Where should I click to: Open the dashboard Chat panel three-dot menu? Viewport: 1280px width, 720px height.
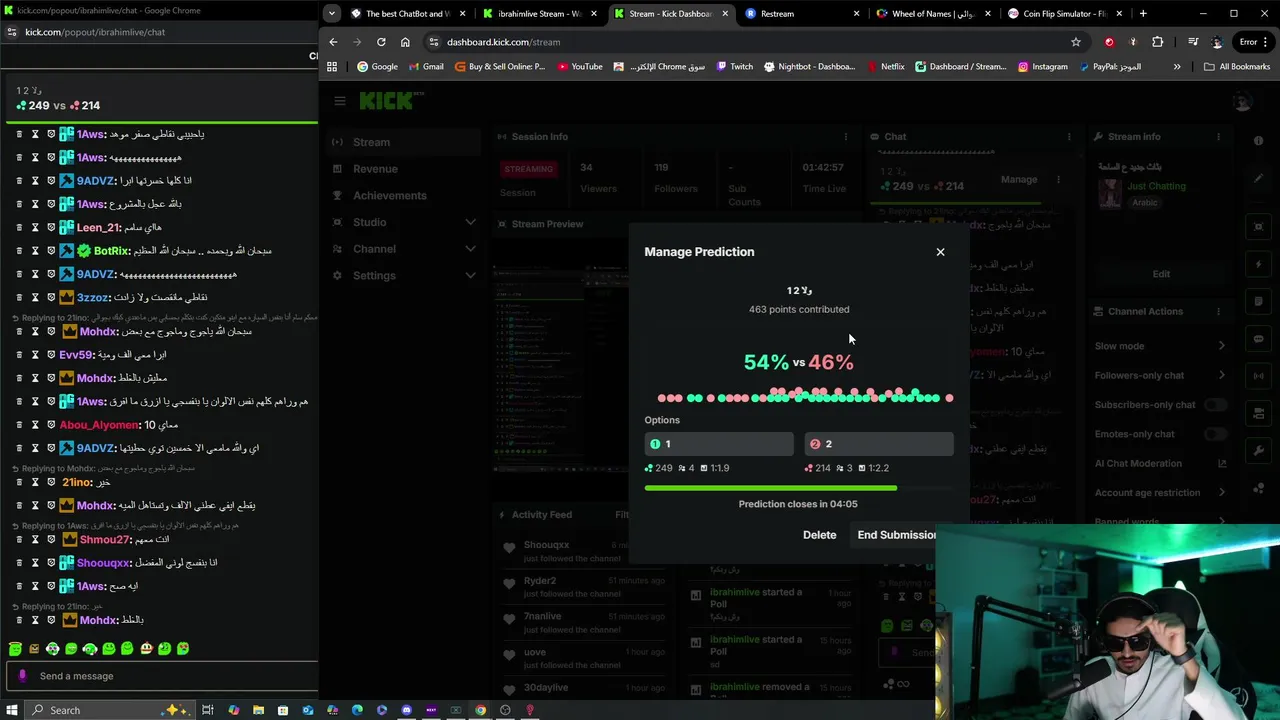click(1069, 137)
